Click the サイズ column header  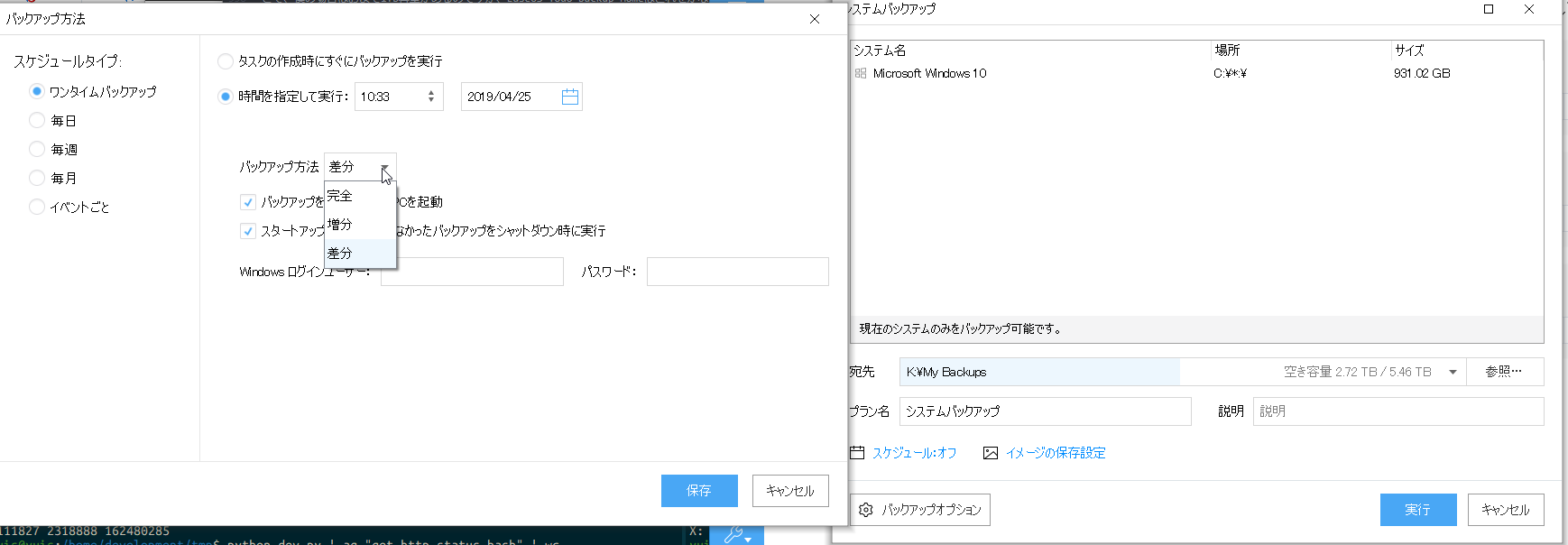click(1408, 51)
